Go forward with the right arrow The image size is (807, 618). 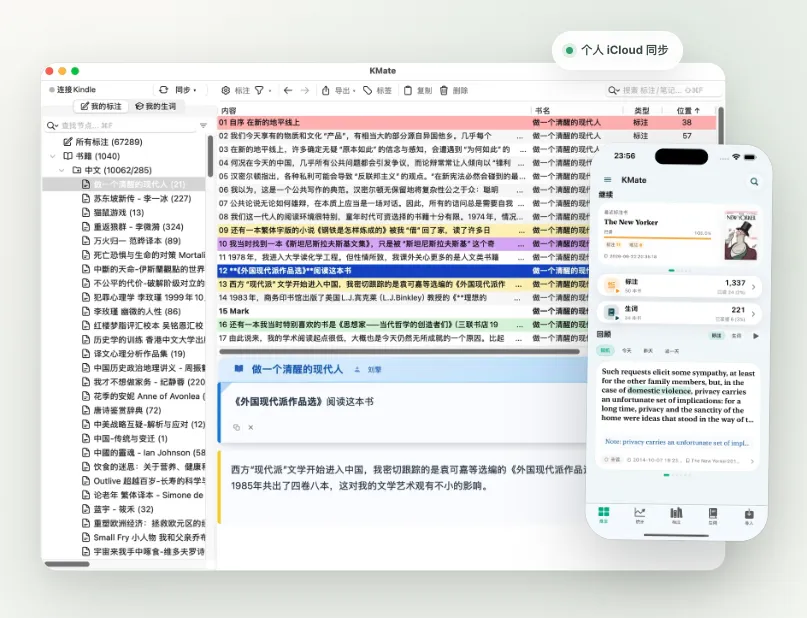coord(305,91)
